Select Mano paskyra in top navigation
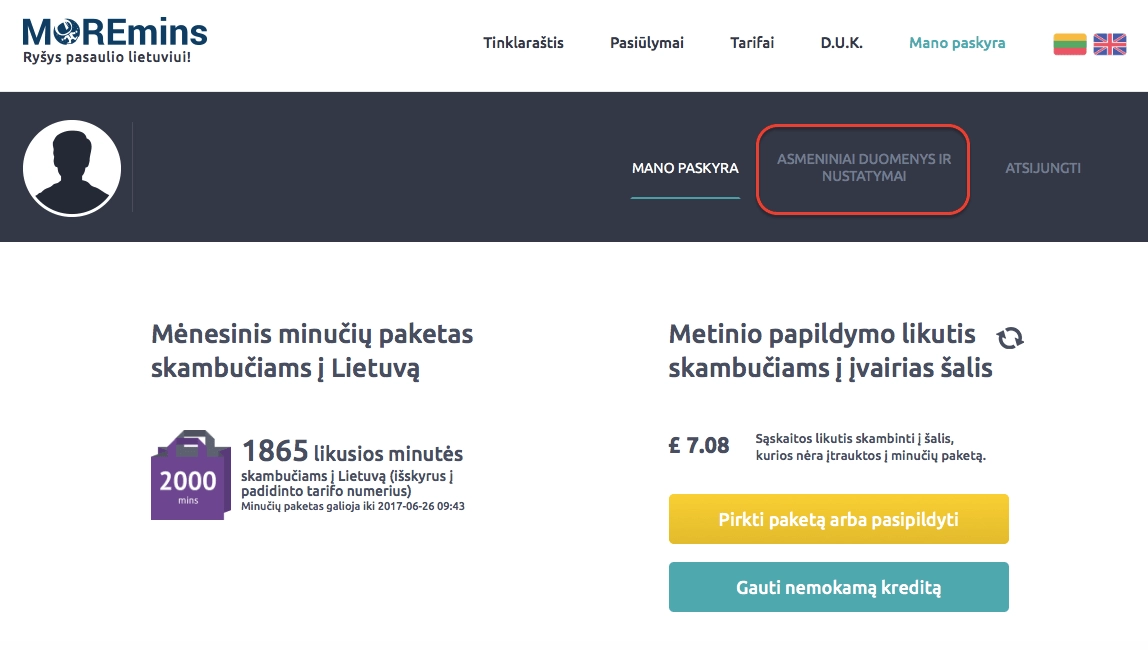 [x=957, y=43]
